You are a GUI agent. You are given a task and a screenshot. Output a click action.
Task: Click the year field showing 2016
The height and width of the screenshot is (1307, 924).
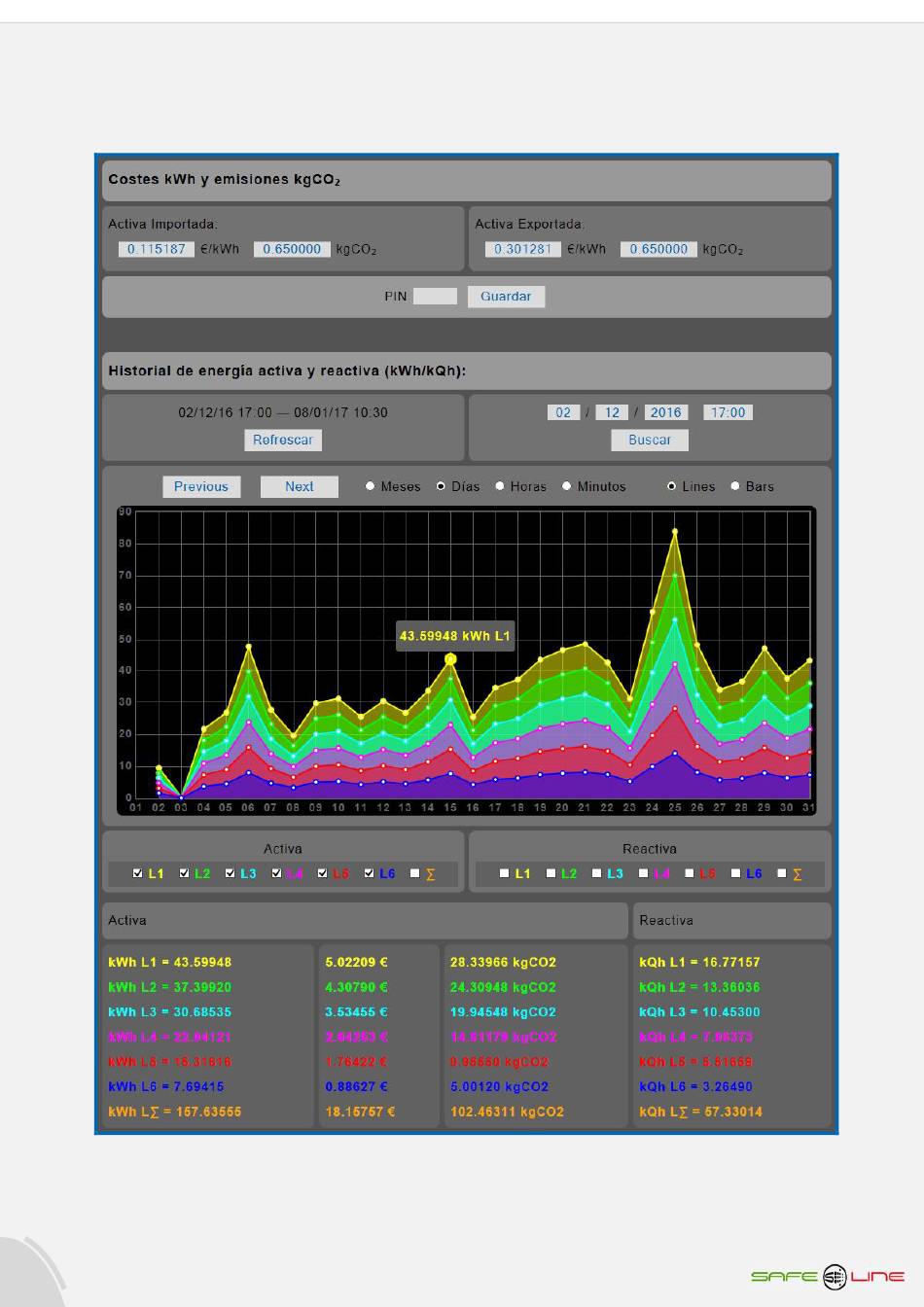[666, 412]
